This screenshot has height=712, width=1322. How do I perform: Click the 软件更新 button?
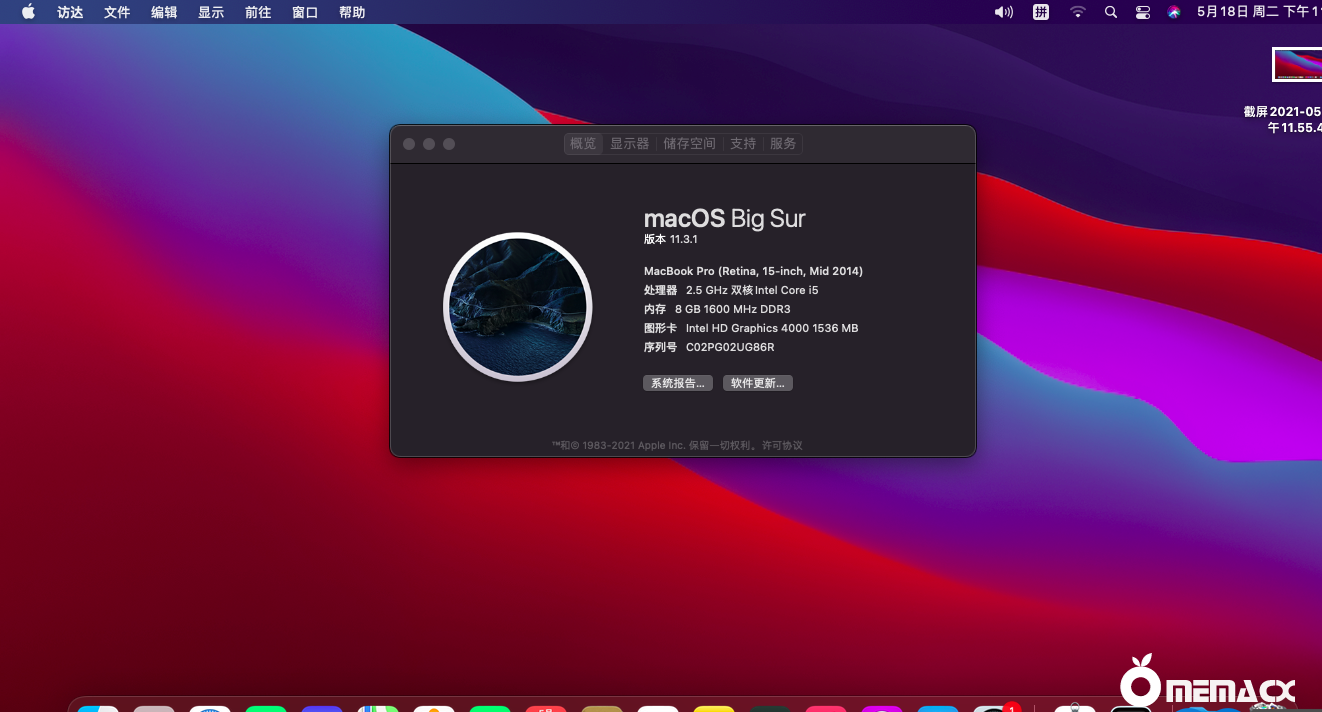(757, 382)
